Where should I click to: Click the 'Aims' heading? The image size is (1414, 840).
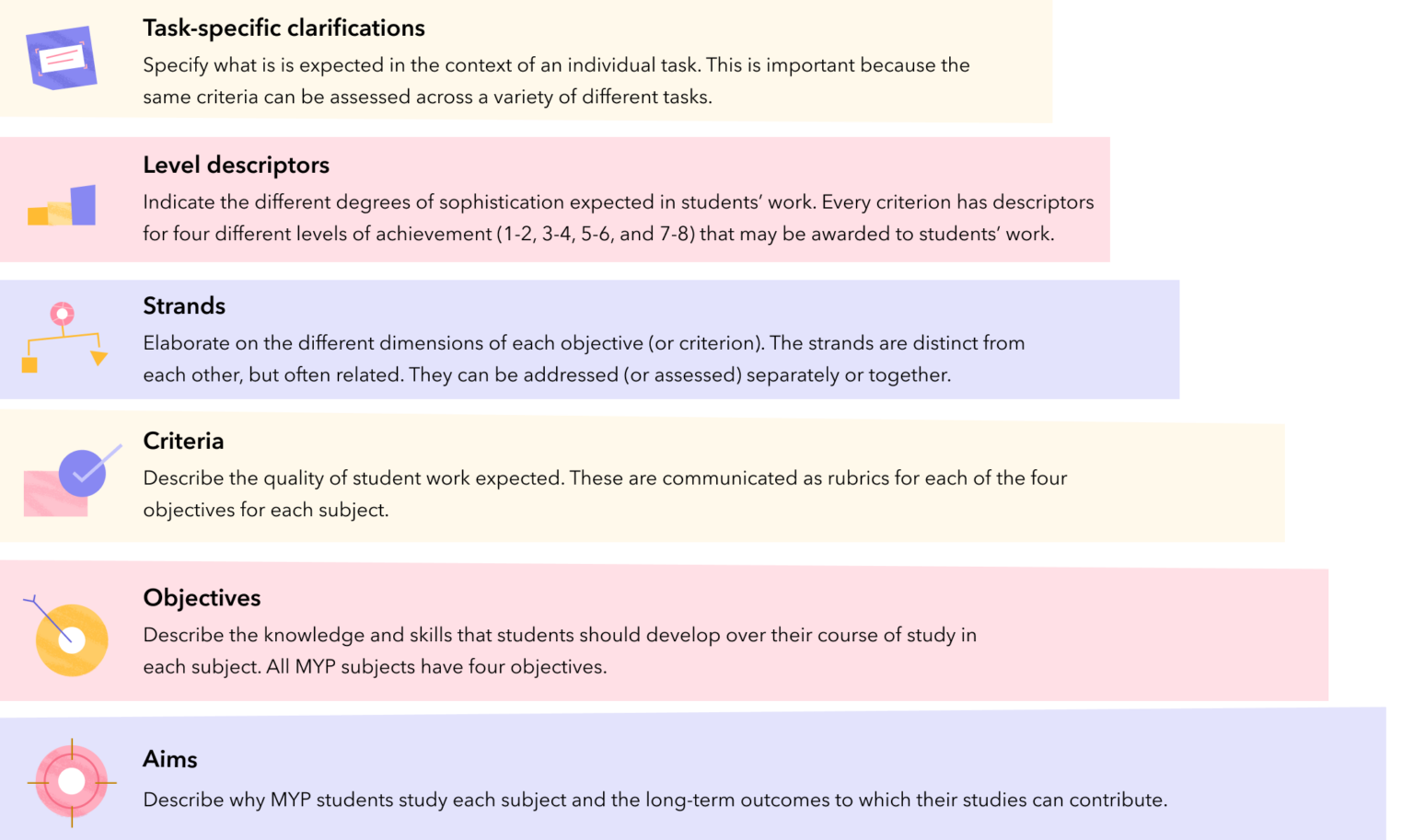[170, 760]
